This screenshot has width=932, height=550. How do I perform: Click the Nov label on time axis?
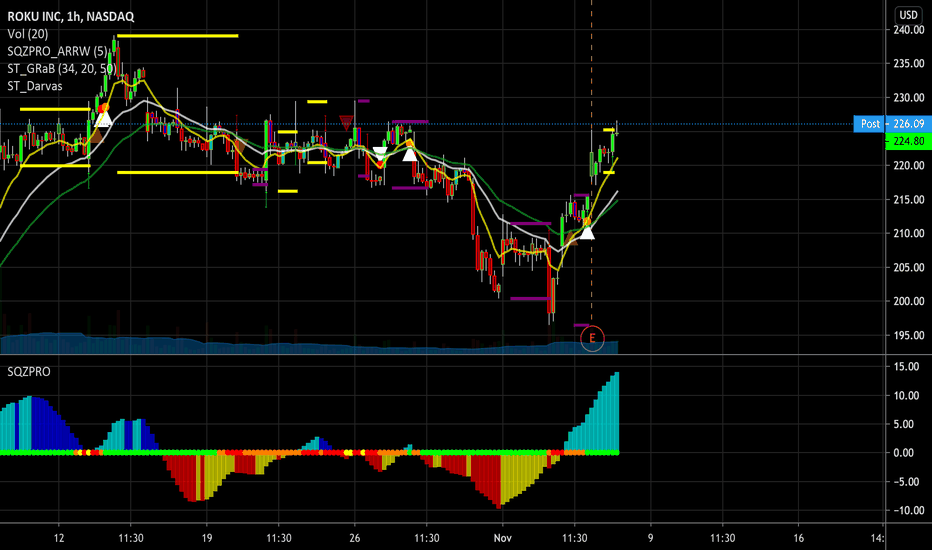click(502, 538)
